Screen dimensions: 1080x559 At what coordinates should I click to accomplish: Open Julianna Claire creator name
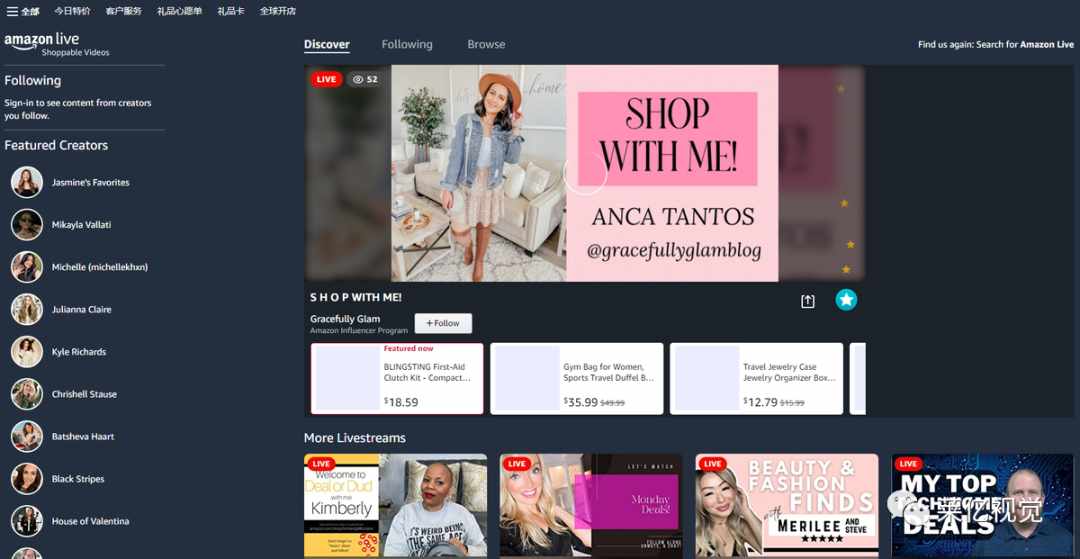(x=81, y=309)
